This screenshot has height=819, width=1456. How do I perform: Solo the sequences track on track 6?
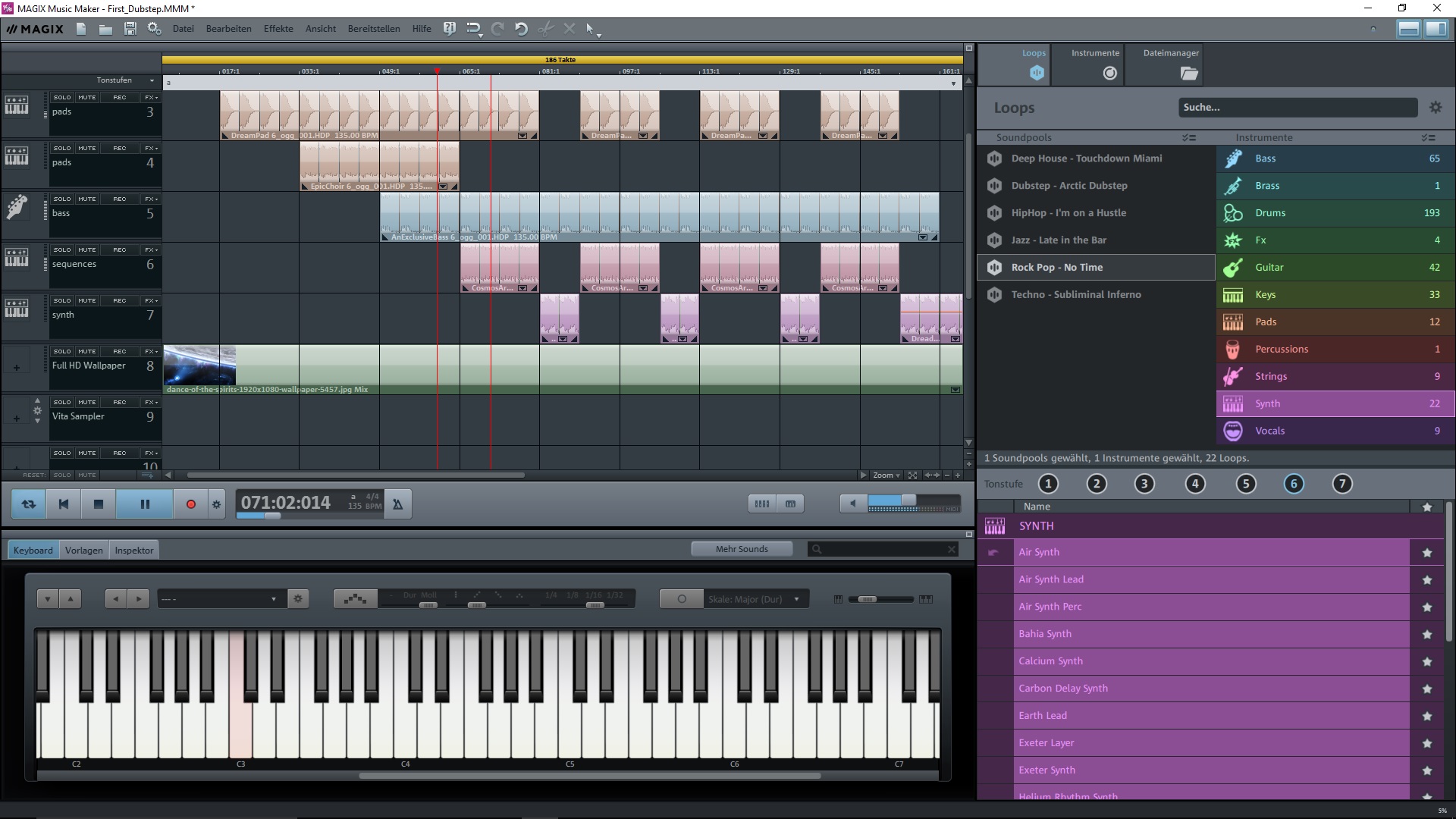62,249
